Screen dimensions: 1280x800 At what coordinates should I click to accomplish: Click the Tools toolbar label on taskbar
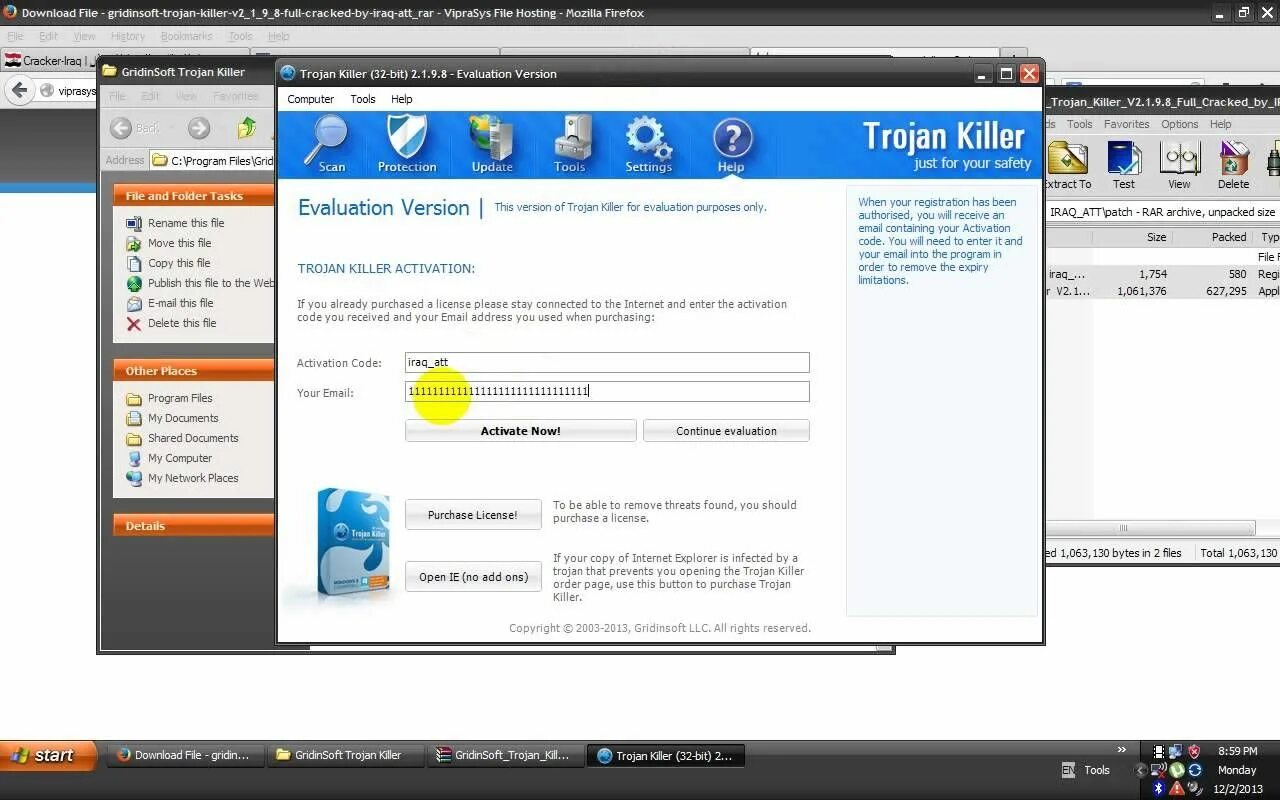(1097, 770)
